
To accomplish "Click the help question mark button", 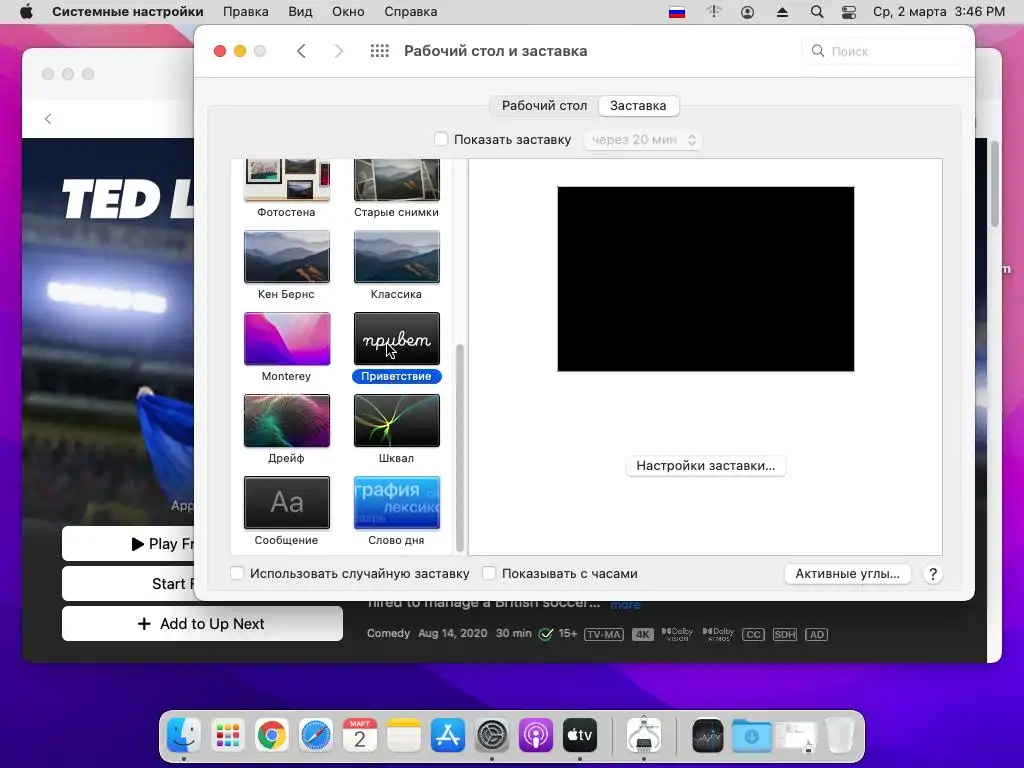I will click(x=933, y=574).
